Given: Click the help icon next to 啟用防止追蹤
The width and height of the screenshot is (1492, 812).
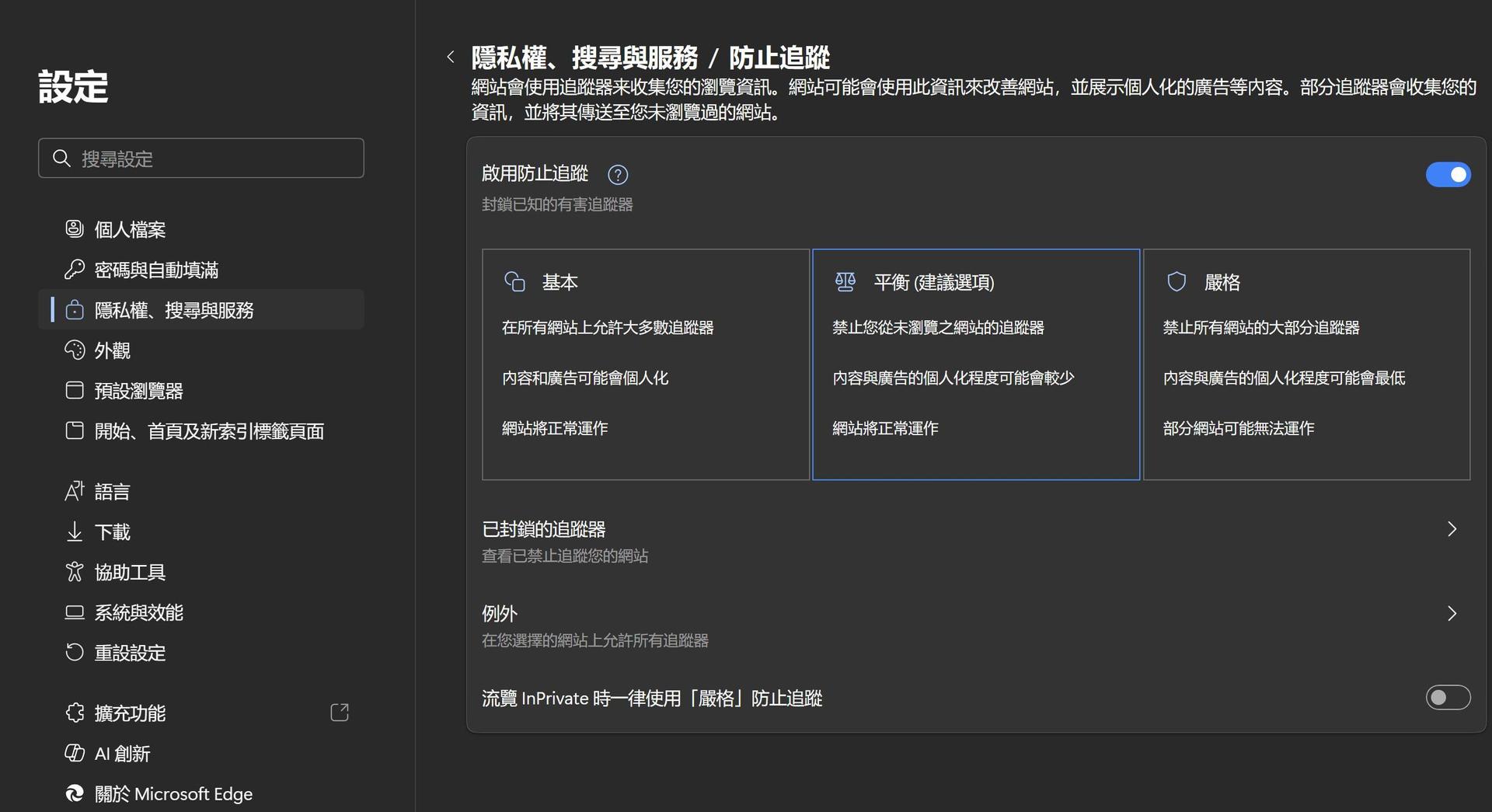Looking at the screenshot, I should tap(618, 175).
